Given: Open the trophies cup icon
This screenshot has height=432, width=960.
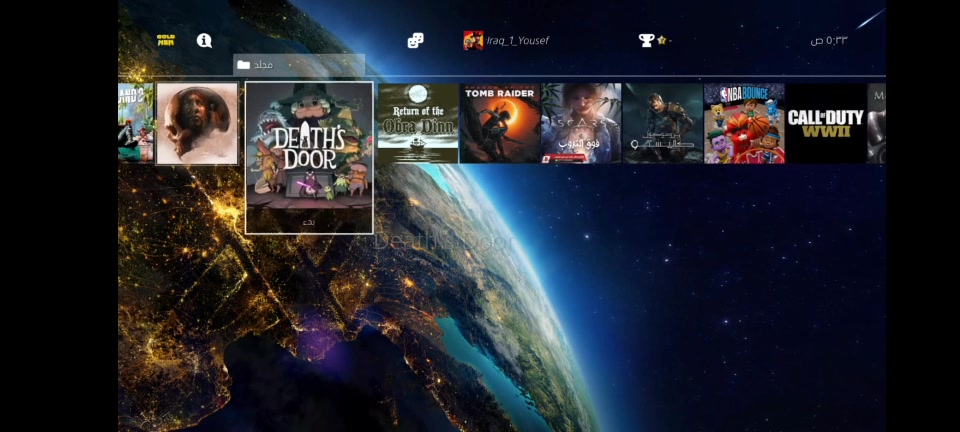Looking at the screenshot, I should click(647, 40).
